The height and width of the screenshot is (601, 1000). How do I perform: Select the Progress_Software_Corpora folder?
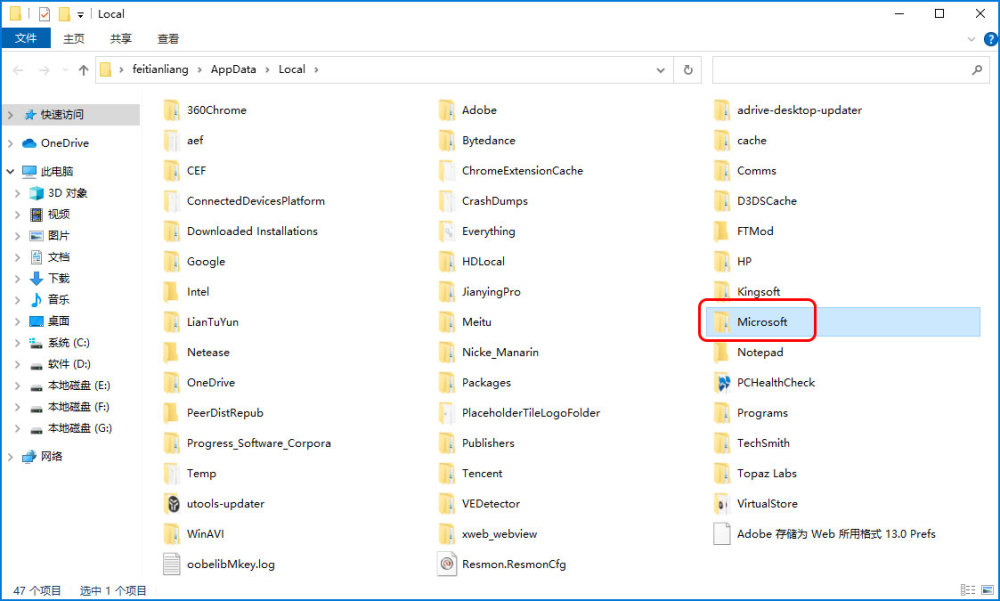click(258, 443)
